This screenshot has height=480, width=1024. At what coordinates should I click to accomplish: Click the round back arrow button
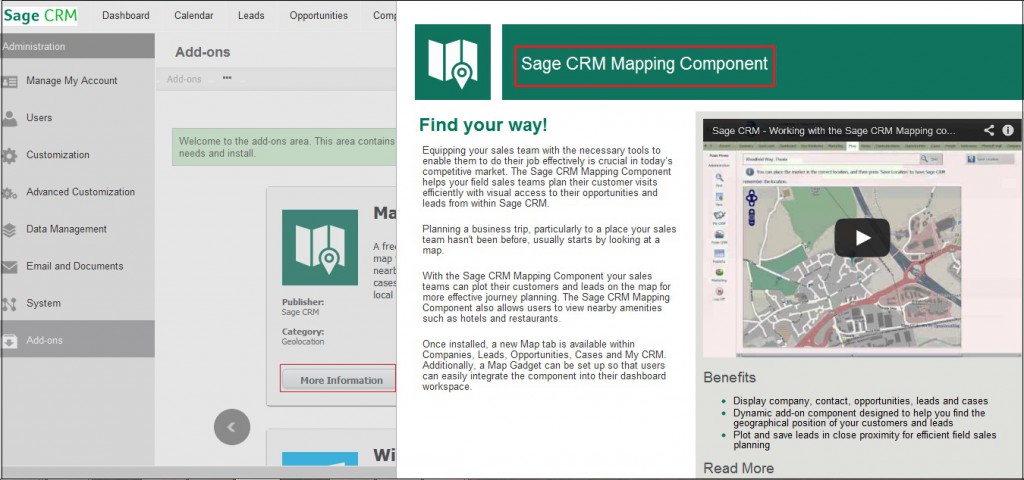pos(232,427)
